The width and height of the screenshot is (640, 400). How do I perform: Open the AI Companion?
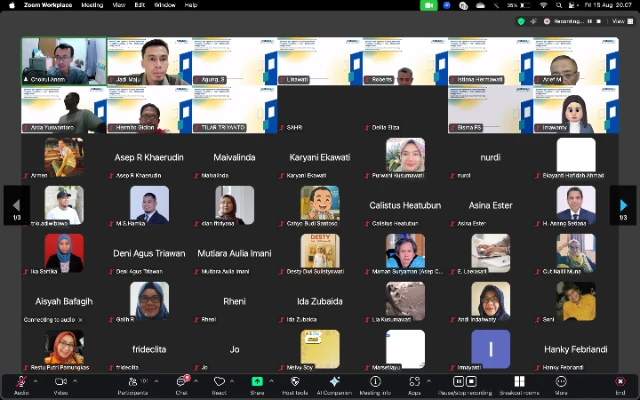pyautogui.click(x=334, y=382)
